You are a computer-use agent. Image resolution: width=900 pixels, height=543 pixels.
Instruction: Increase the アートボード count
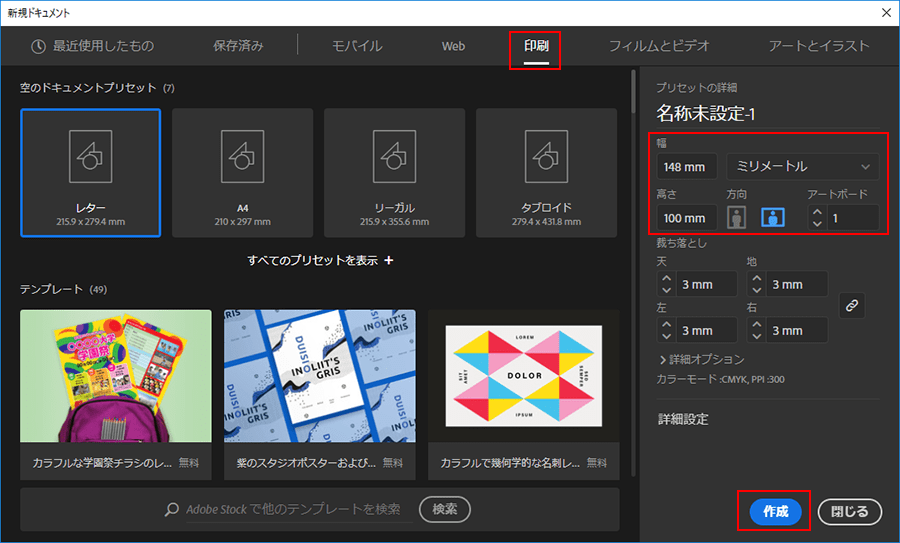coord(817,212)
